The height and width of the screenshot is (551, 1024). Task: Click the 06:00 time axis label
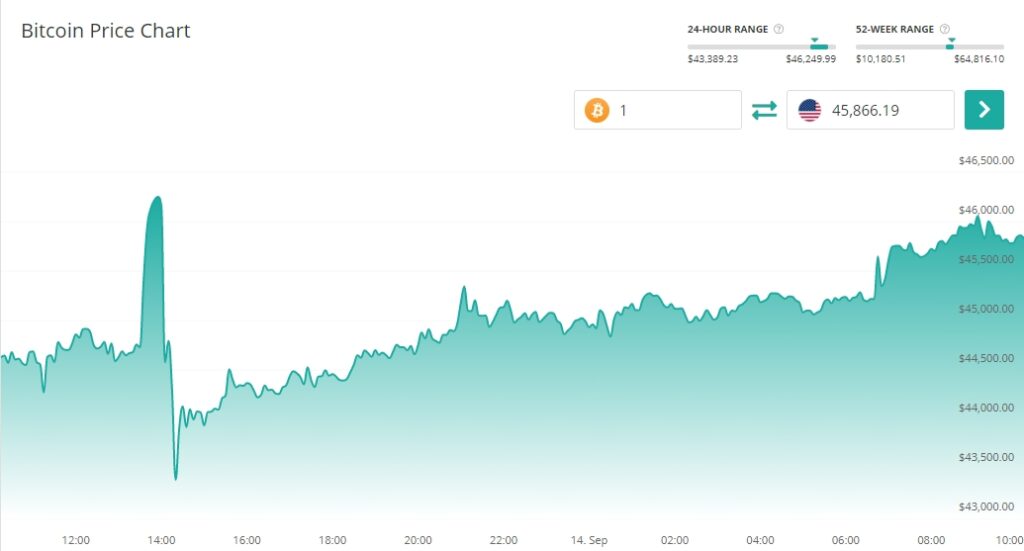pos(845,540)
